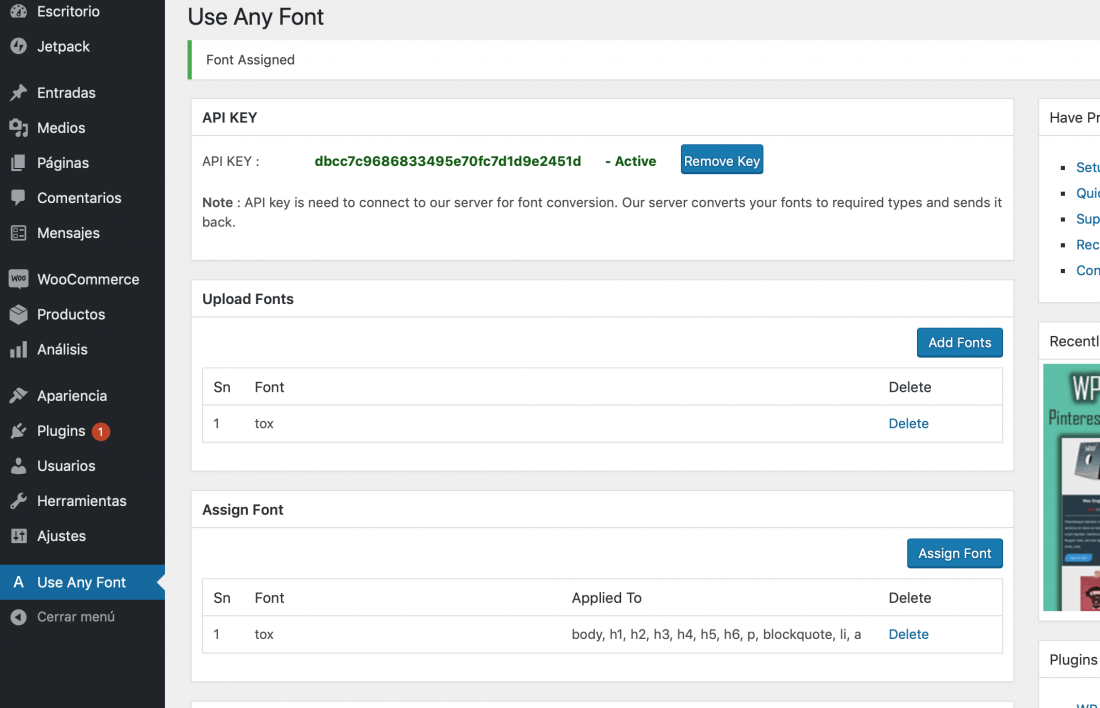This screenshot has width=1100, height=708.
Task: Collapse sidebar via Cerrar menú text
Action: [76, 617]
